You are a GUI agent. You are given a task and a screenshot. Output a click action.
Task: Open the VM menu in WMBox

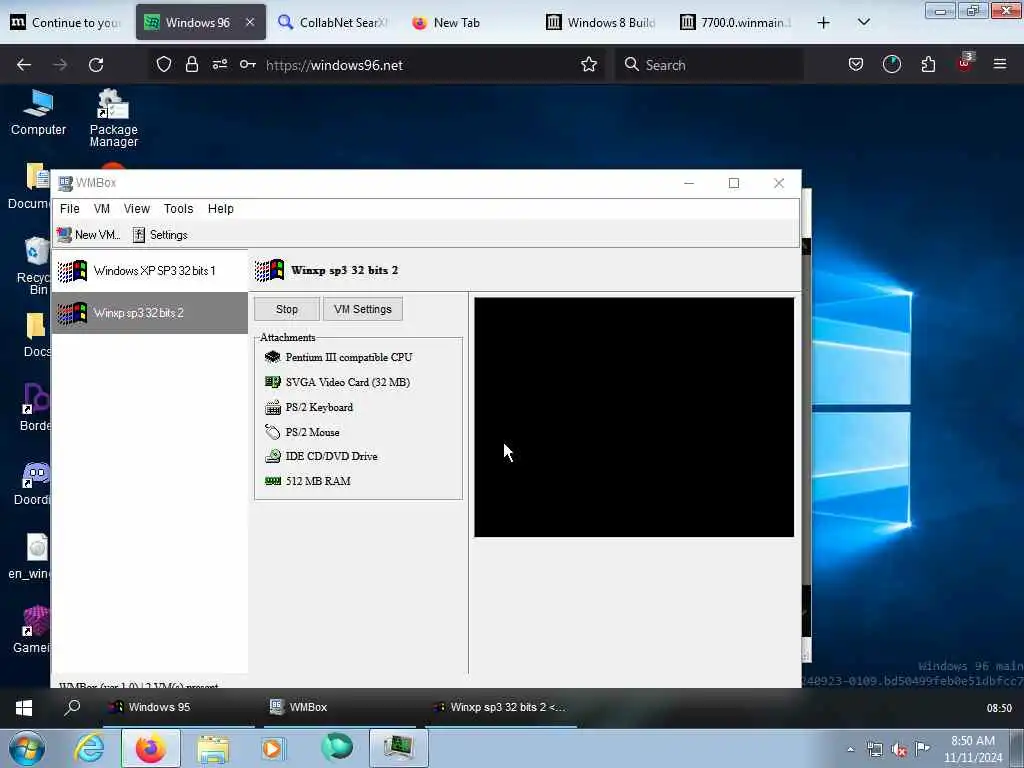102,208
